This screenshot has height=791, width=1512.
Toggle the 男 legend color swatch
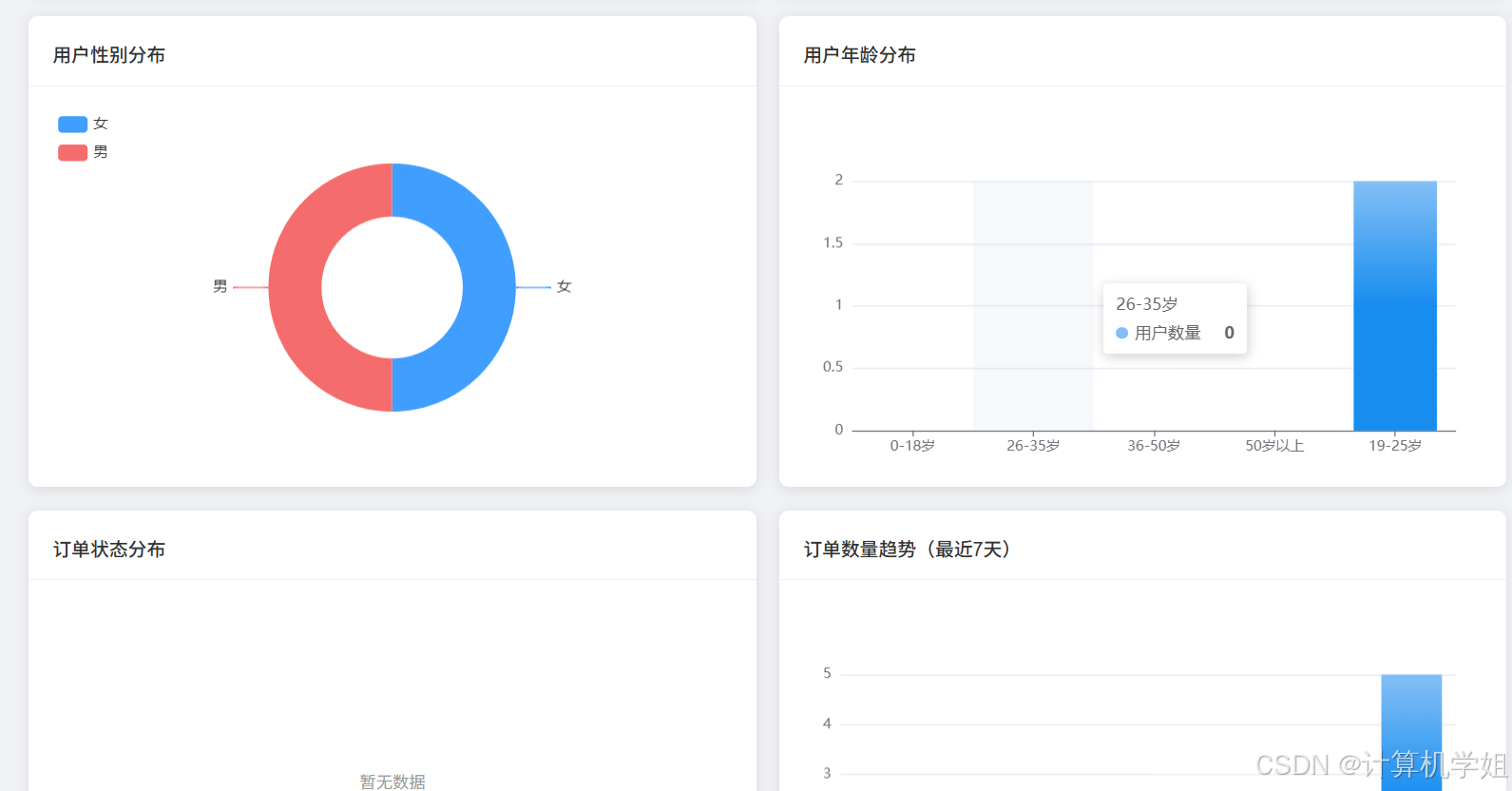pos(72,153)
